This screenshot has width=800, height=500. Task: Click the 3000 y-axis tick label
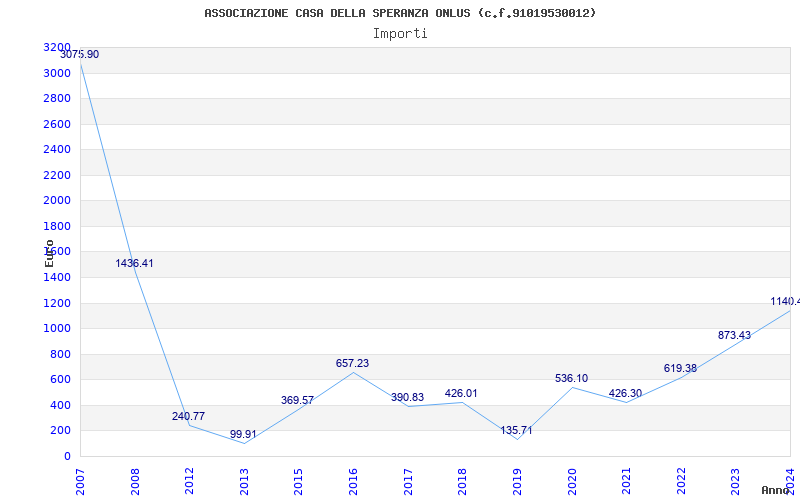click(57, 73)
